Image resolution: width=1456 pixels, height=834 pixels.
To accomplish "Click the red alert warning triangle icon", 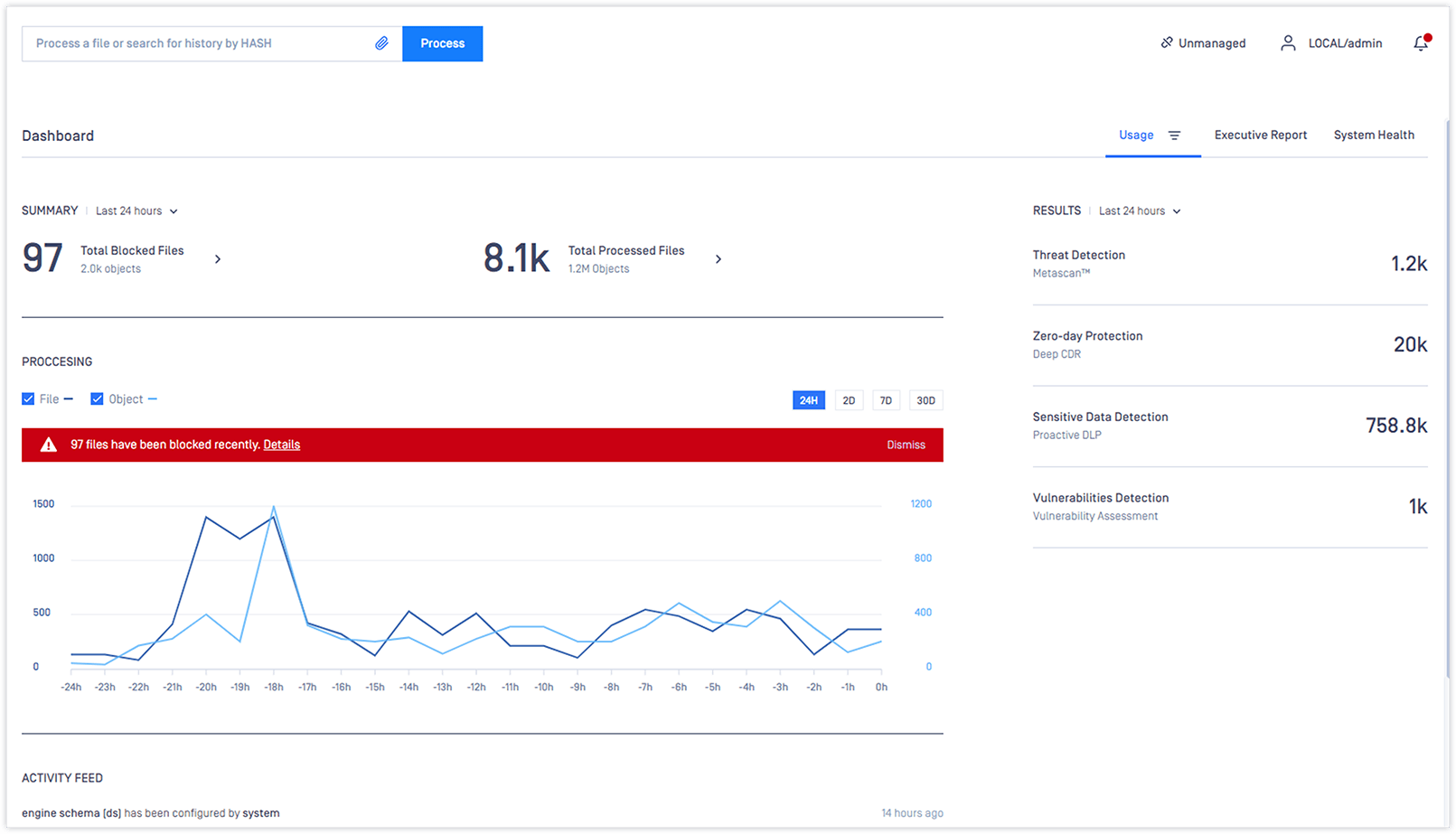I will coord(49,445).
